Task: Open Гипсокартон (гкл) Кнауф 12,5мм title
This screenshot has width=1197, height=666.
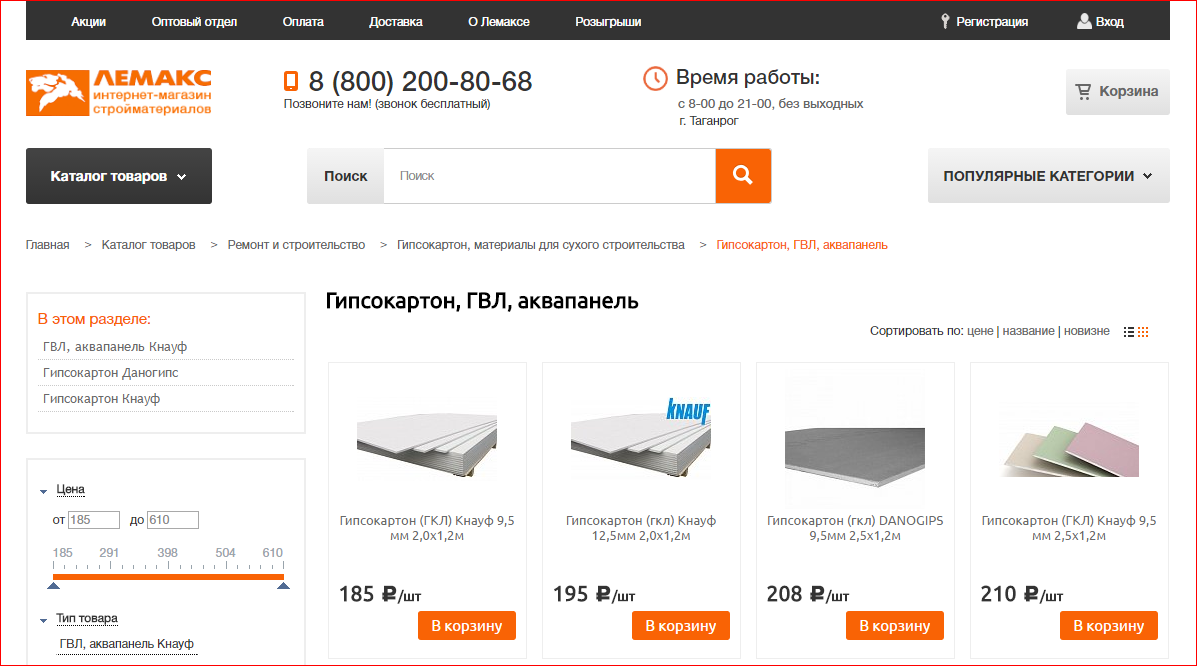Action: [x=640, y=528]
